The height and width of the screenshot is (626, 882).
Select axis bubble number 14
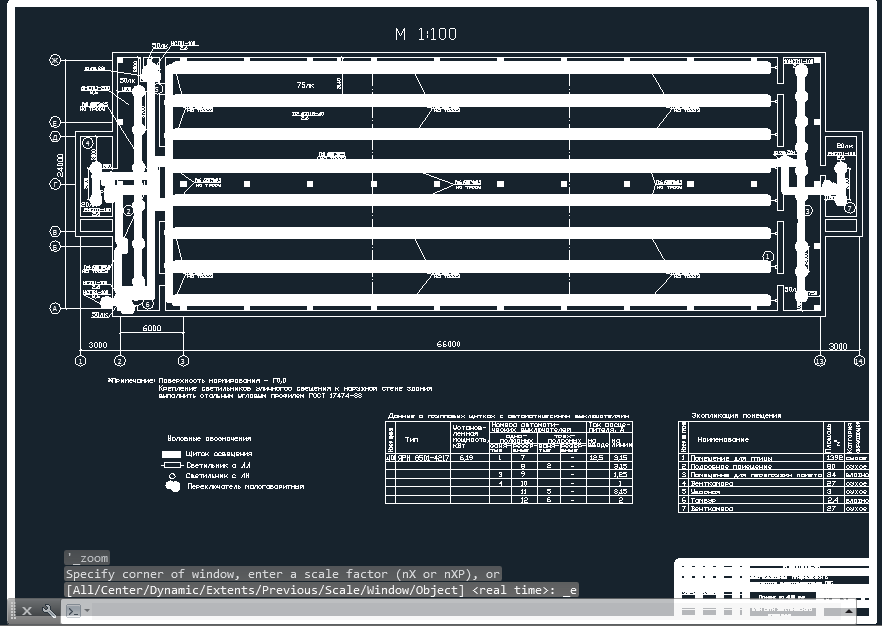pos(859,361)
